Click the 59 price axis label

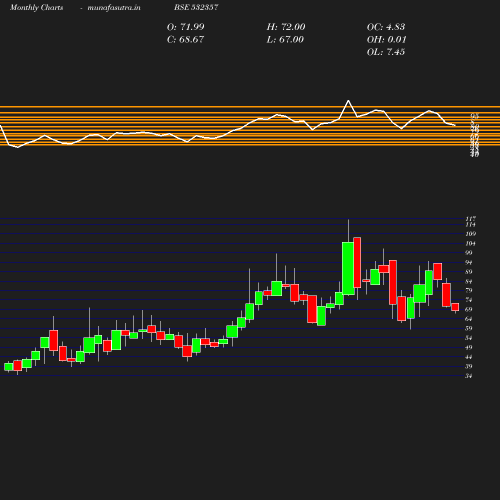tap(469, 328)
